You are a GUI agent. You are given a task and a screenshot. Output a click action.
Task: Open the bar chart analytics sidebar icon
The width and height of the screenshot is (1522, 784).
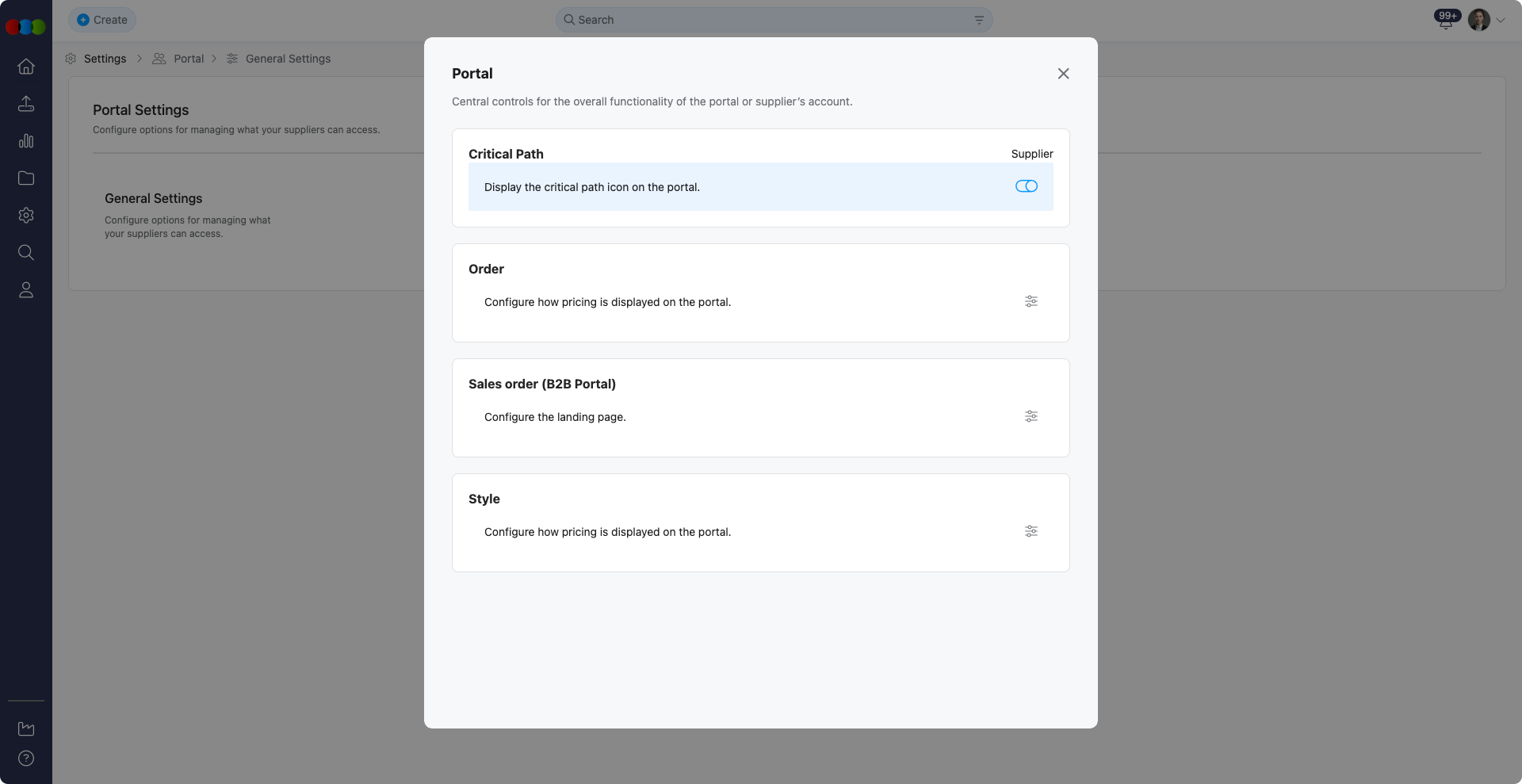click(x=26, y=141)
